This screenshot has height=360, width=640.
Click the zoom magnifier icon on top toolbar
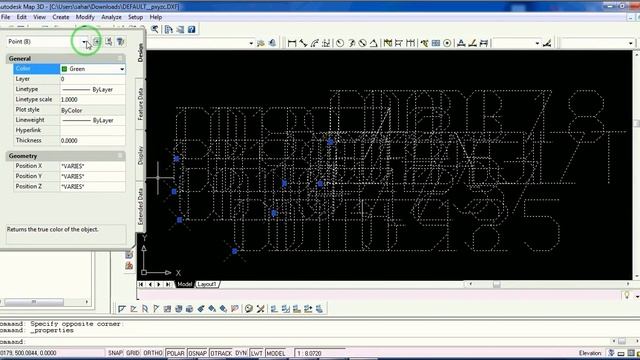point(154,29)
